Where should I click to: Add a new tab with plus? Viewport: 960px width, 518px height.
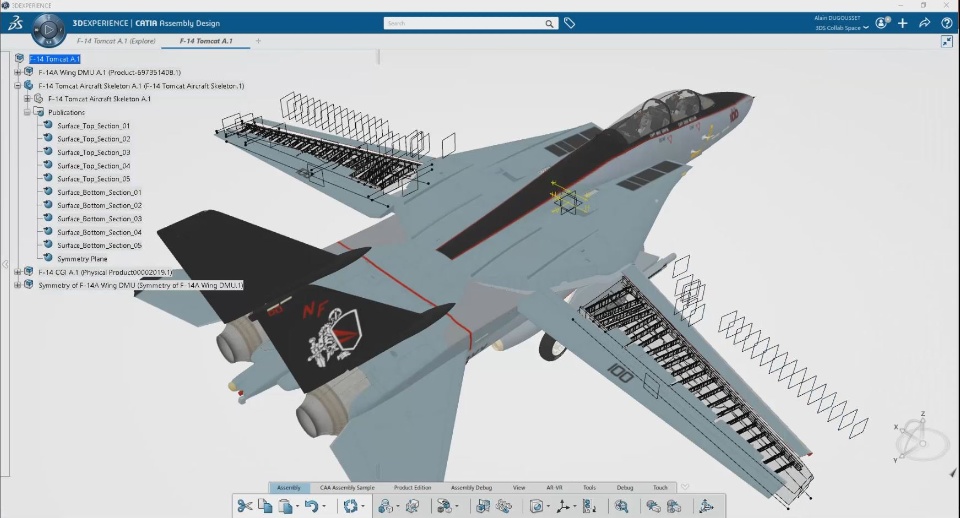pyautogui.click(x=258, y=41)
